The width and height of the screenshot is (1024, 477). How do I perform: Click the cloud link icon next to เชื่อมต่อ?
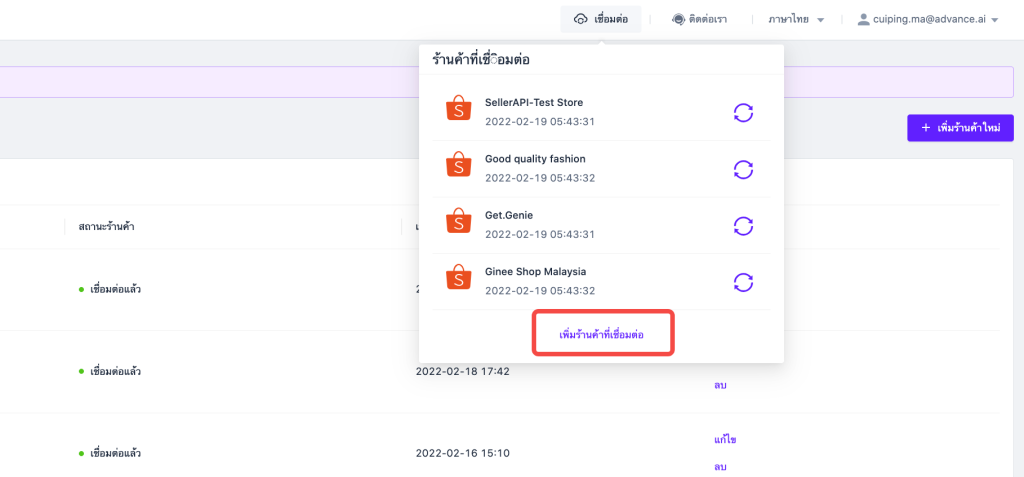580,20
